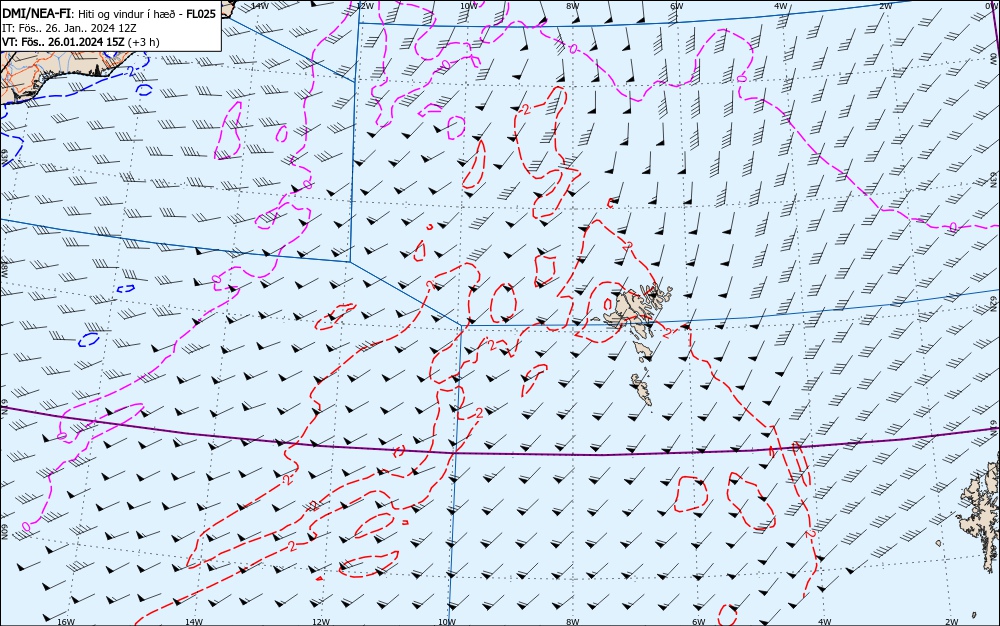Click the '4W' label on the top edge
Screen dimensions: 1000x626
(x=781, y=6)
